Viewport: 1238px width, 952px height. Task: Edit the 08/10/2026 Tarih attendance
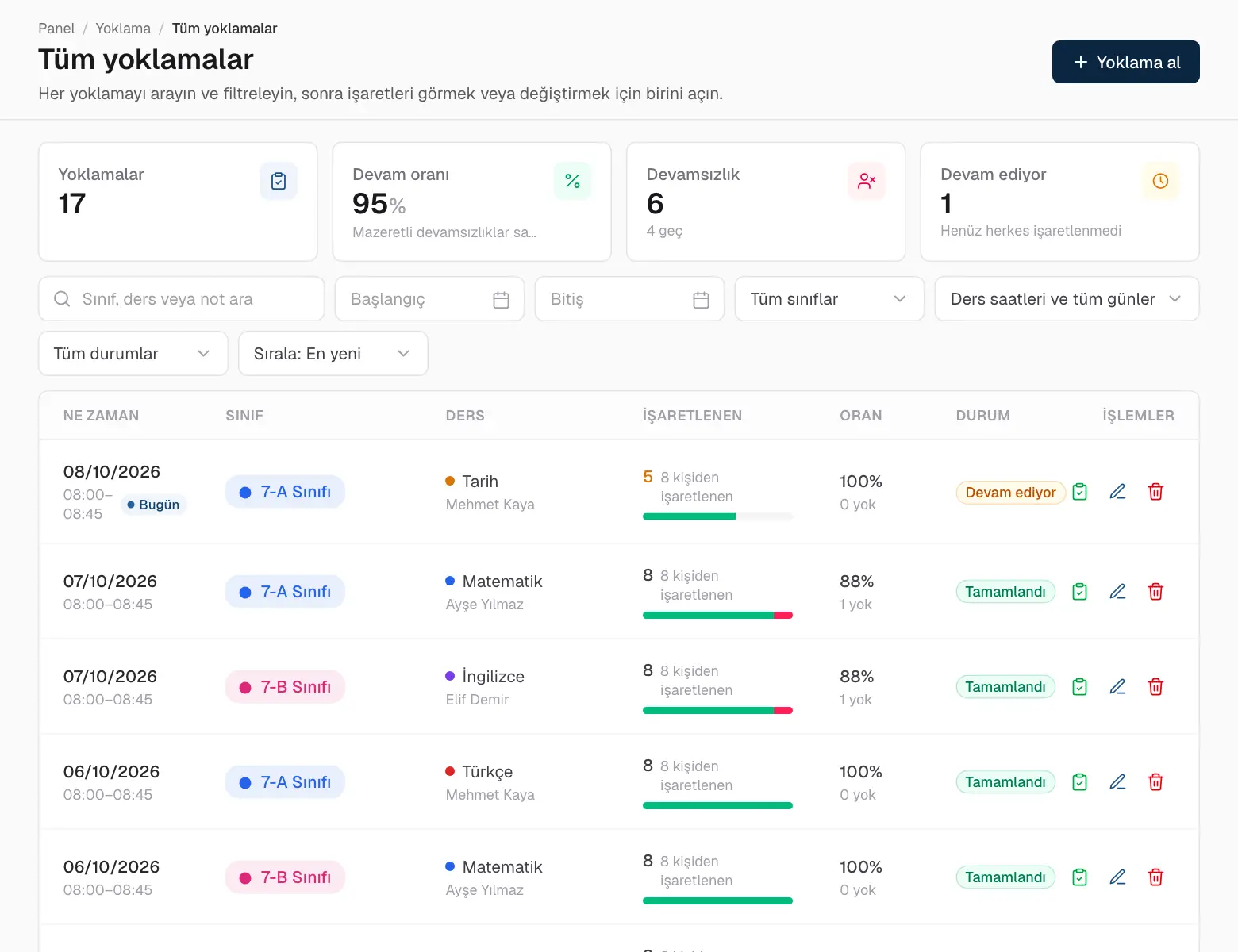pos(1117,492)
